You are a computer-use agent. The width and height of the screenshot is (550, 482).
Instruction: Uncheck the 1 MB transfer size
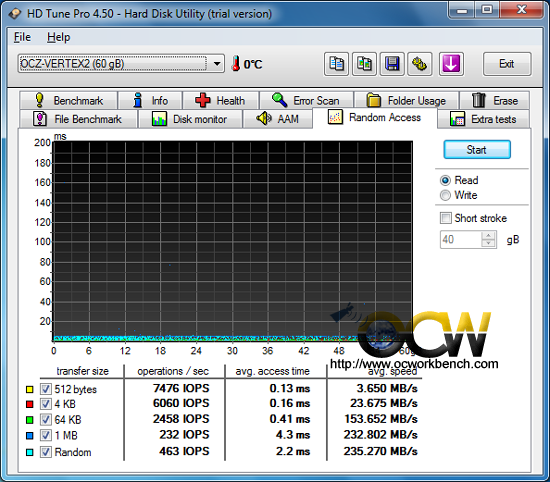[x=45, y=435]
